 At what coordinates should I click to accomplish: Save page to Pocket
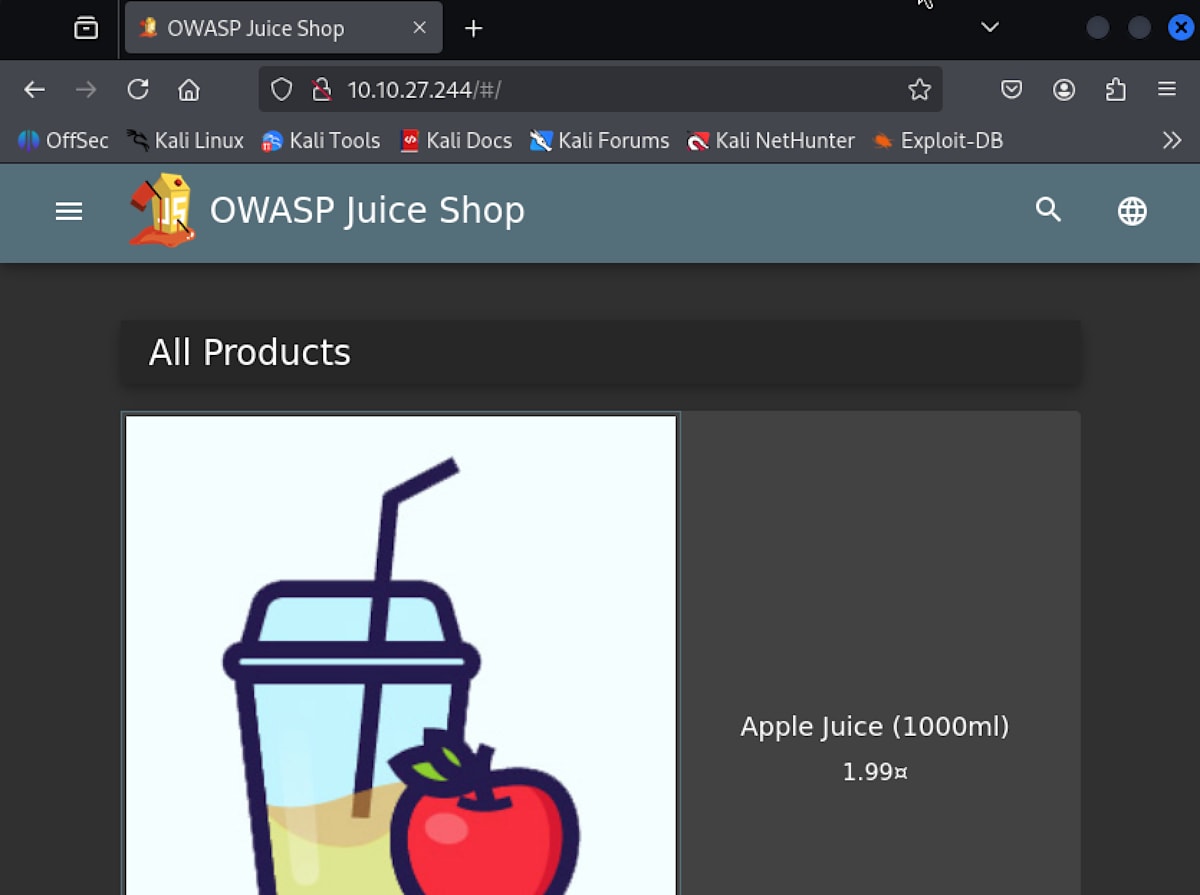pos(1012,90)
